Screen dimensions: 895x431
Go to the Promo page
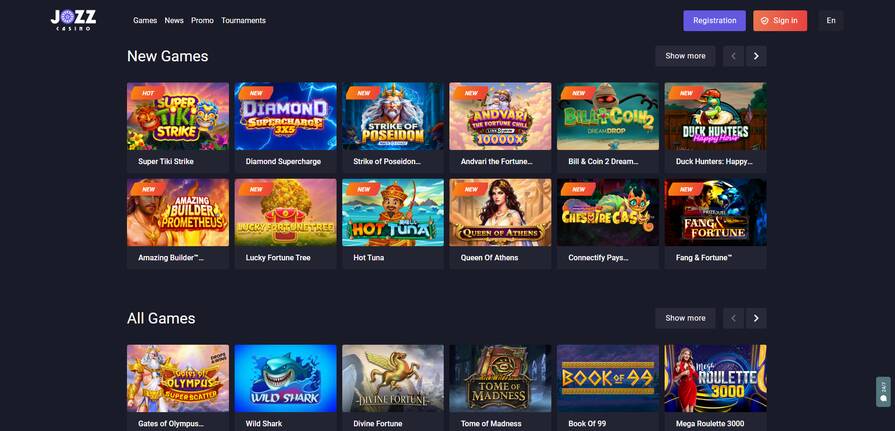click(203, 21)
